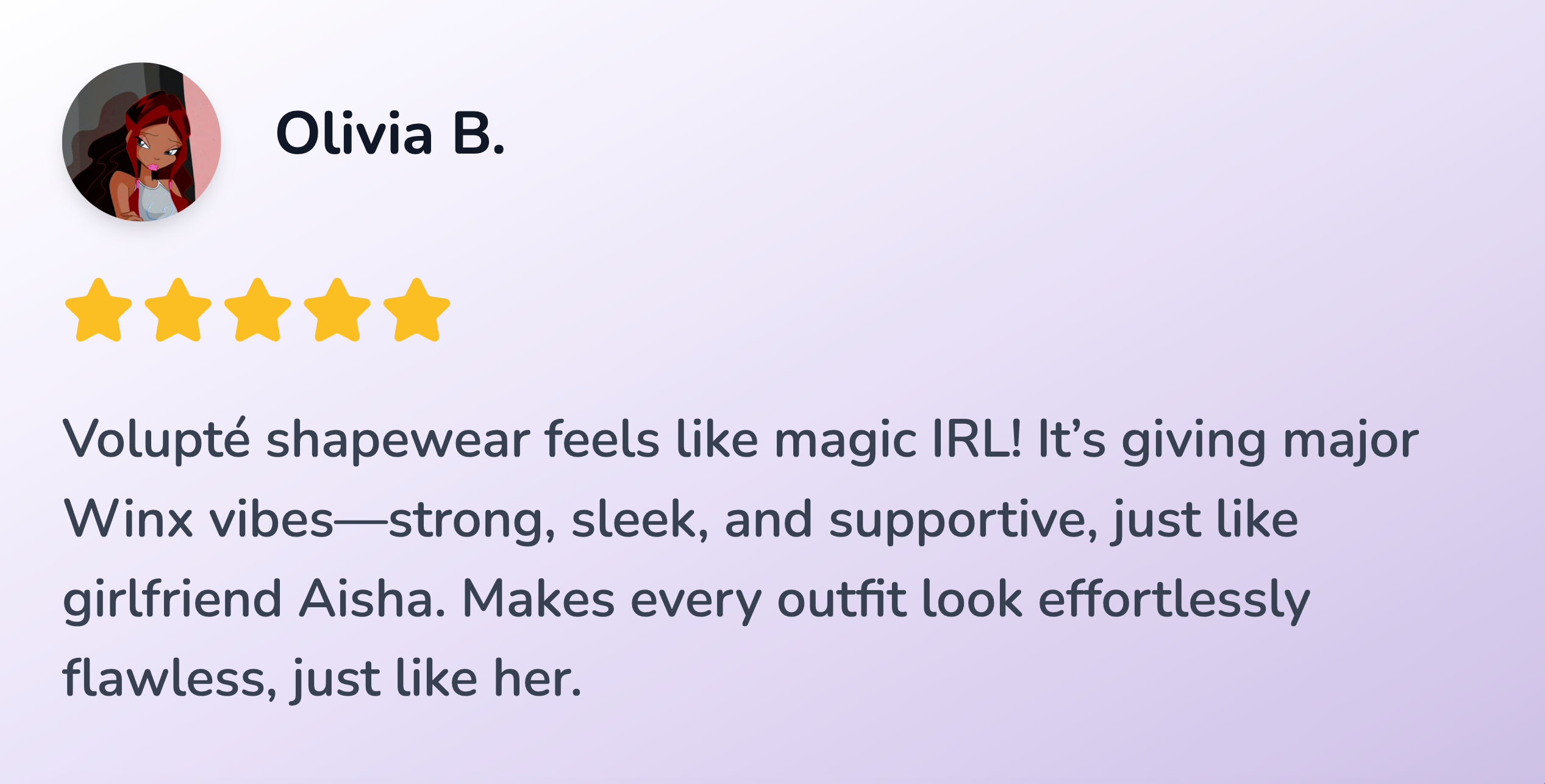This screenshot has height=784, width=1545.
Task: Click the word Winx in the review
Action: coord(128,519)
